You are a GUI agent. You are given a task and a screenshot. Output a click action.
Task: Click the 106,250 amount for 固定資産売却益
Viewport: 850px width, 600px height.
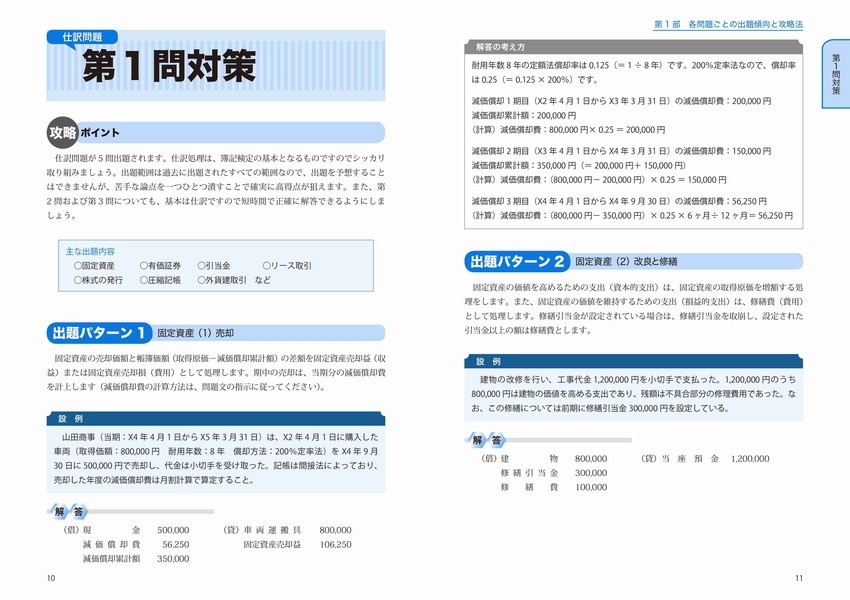coord(336,545)
